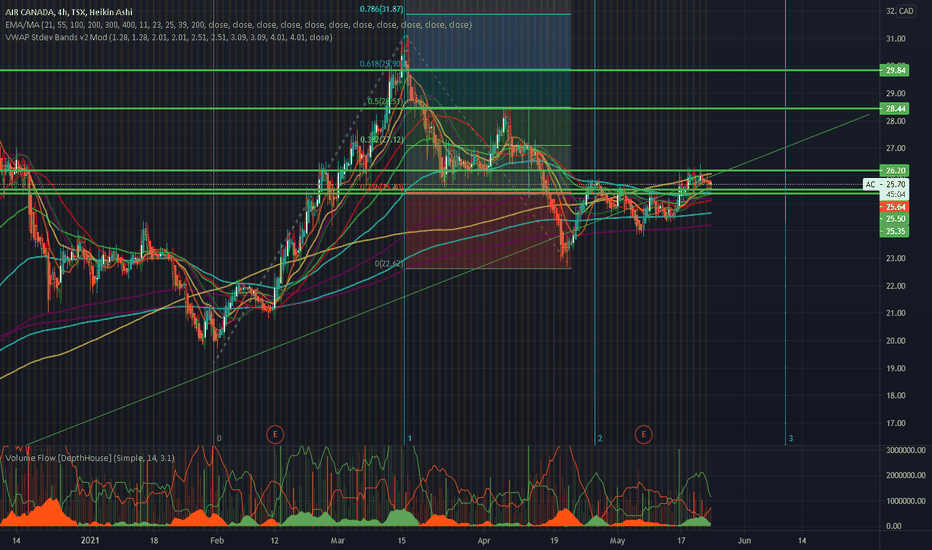Click the 27.00 price axis value
932x550 pixels.
click(x=896, y=148)
